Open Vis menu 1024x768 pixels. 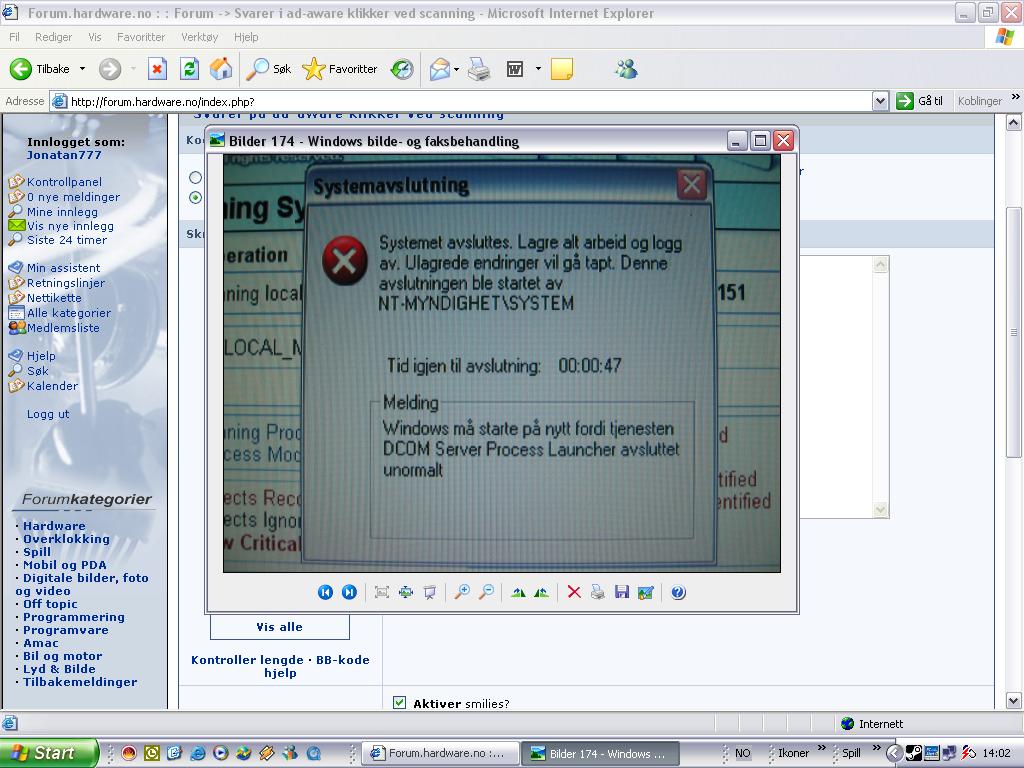(x=95, y=37)
